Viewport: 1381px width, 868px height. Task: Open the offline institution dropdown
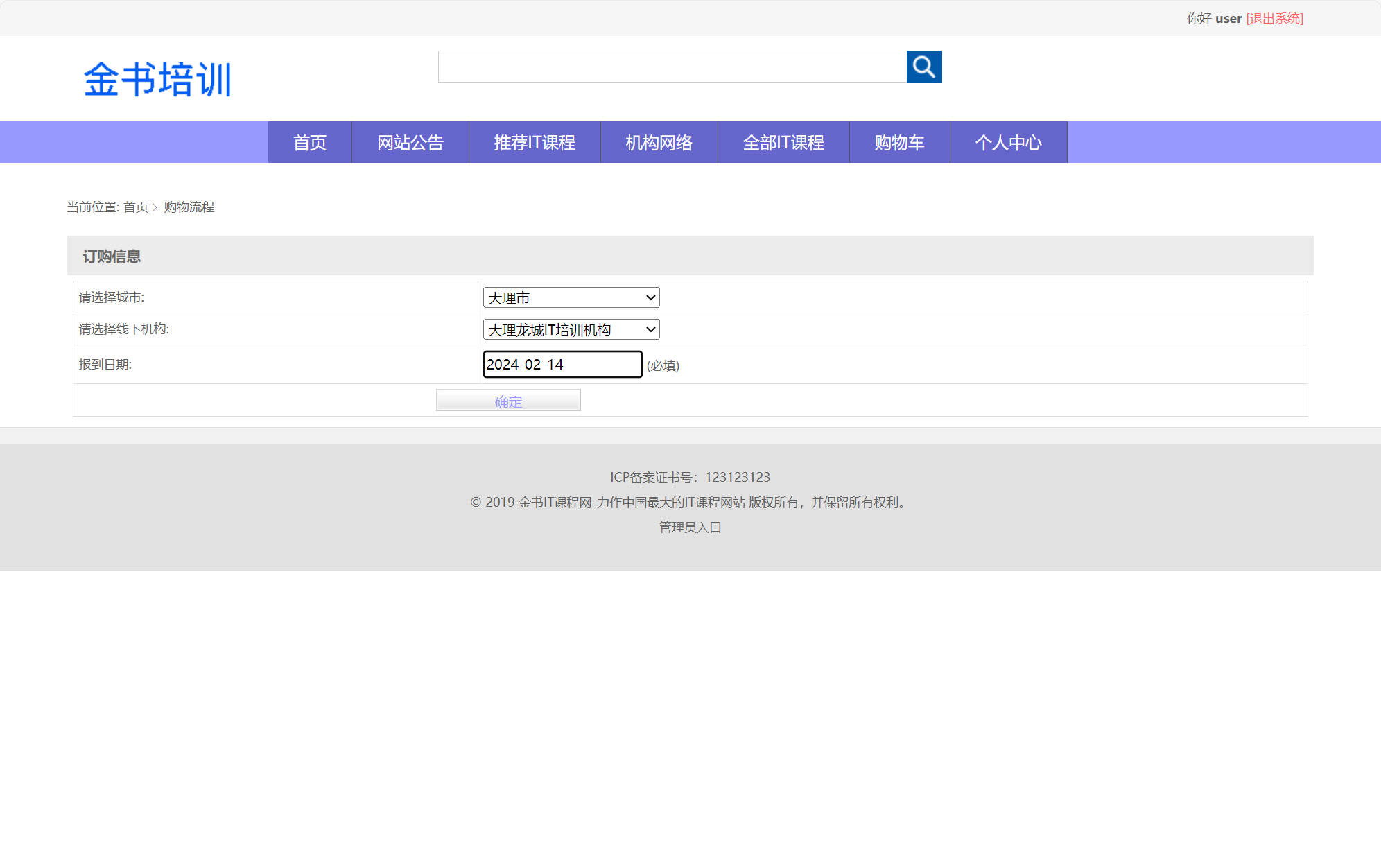click(571, 329)
